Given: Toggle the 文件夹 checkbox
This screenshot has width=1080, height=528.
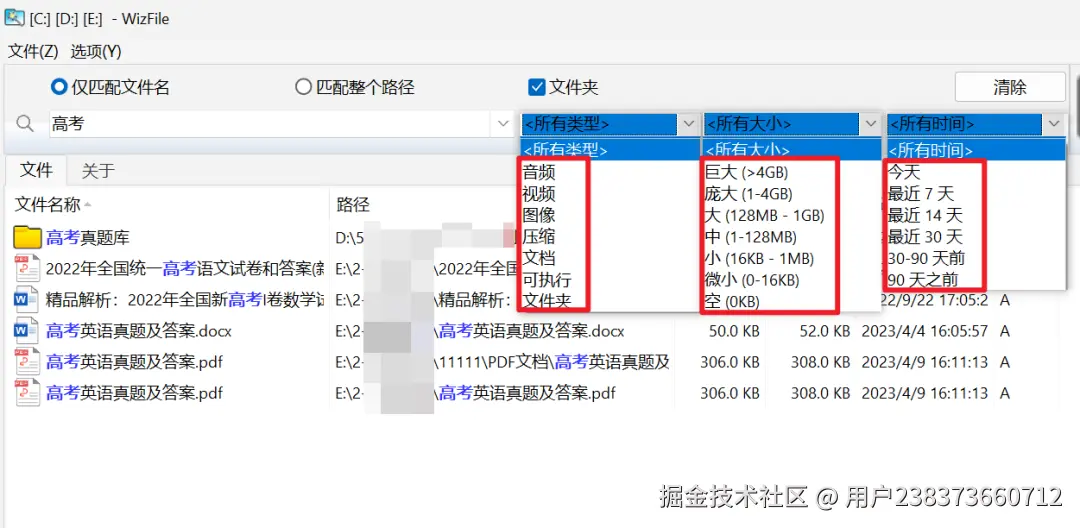Looking at the screenshot, I should [537, 87].
